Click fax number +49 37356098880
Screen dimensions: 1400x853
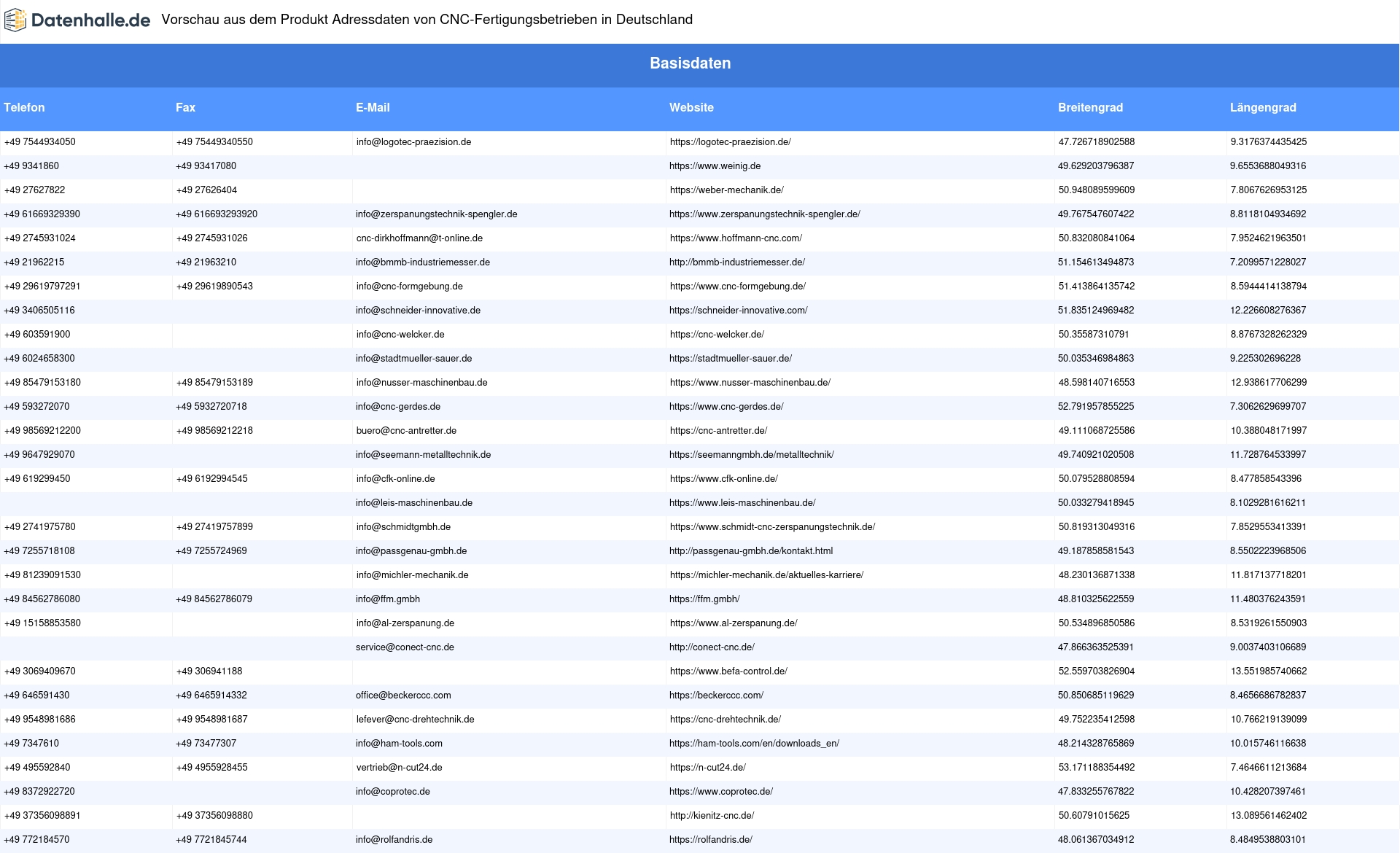[214, 816]
